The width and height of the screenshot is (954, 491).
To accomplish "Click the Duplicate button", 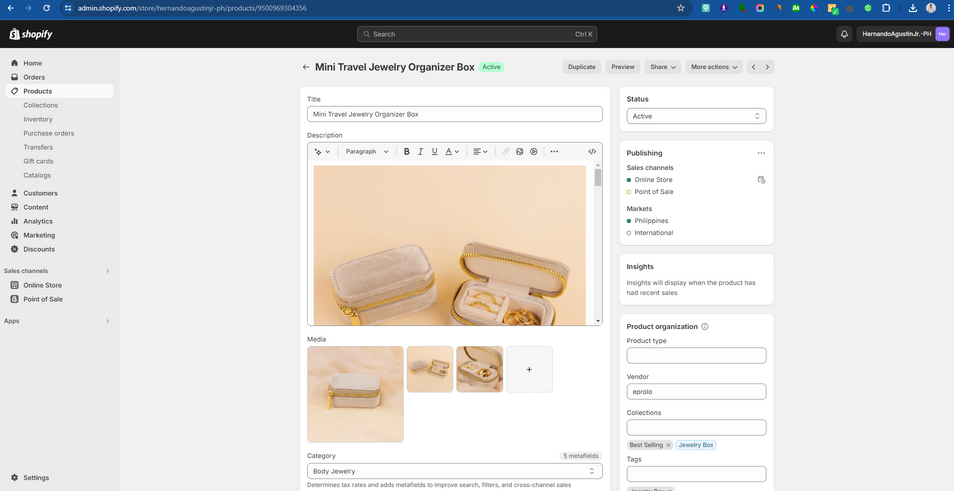I will pos(582,67).
